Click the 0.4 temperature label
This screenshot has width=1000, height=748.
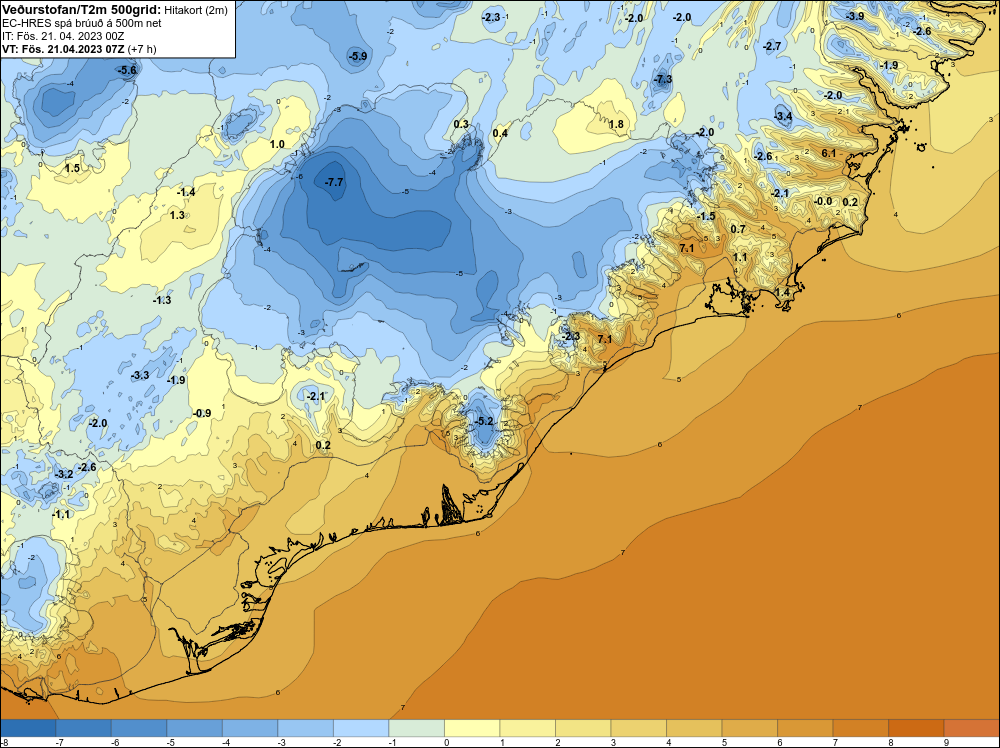[500, 133]
